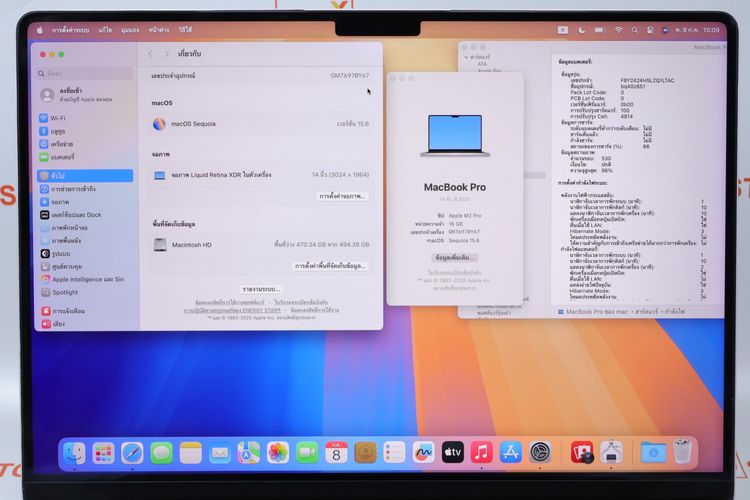Image resolution: width=750 pixels, height=500 pixels.
Task: Click the macOS Sequoia row
Action: pyautogui.click(x=261, y=124)
